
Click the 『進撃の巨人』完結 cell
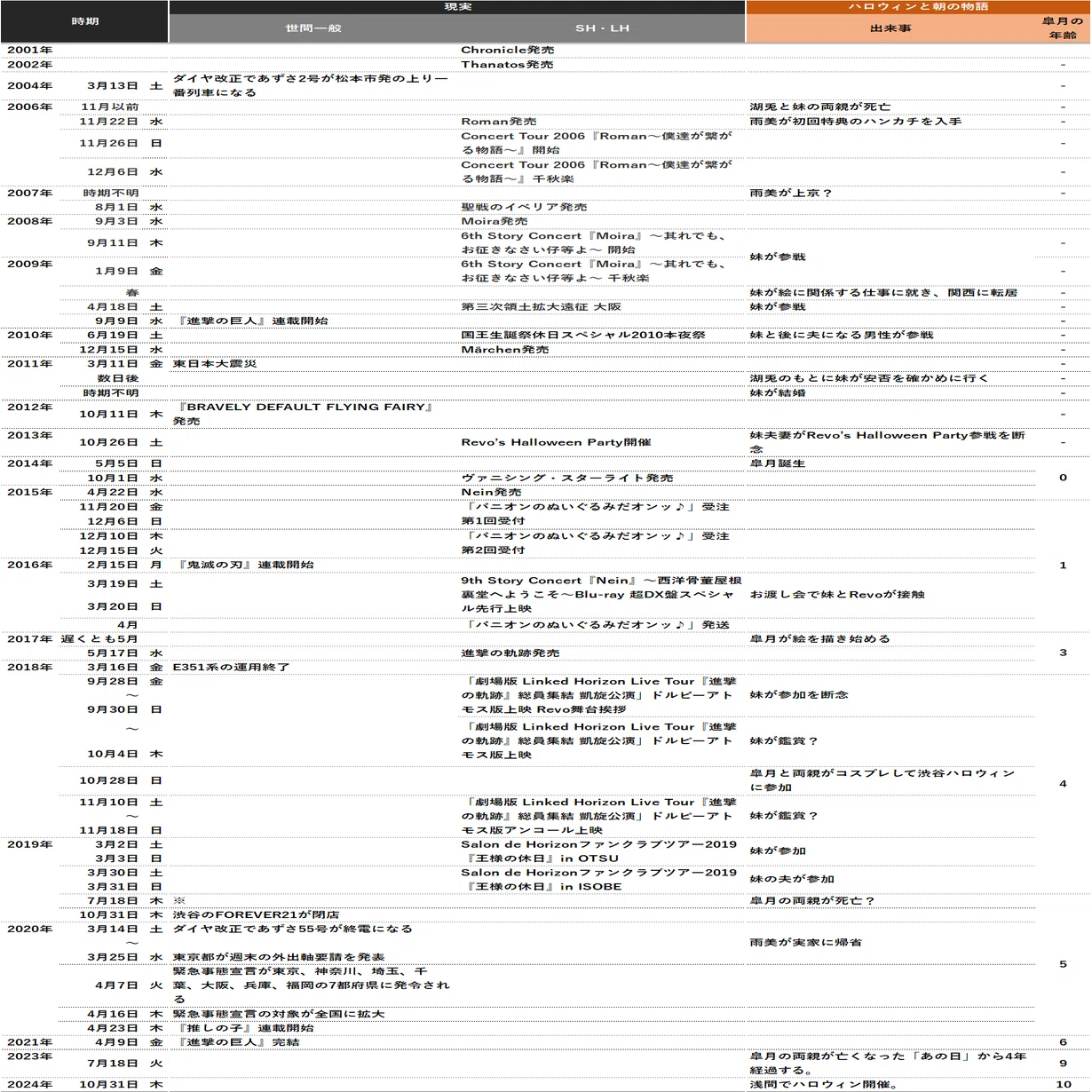(x=239, y=1042)
